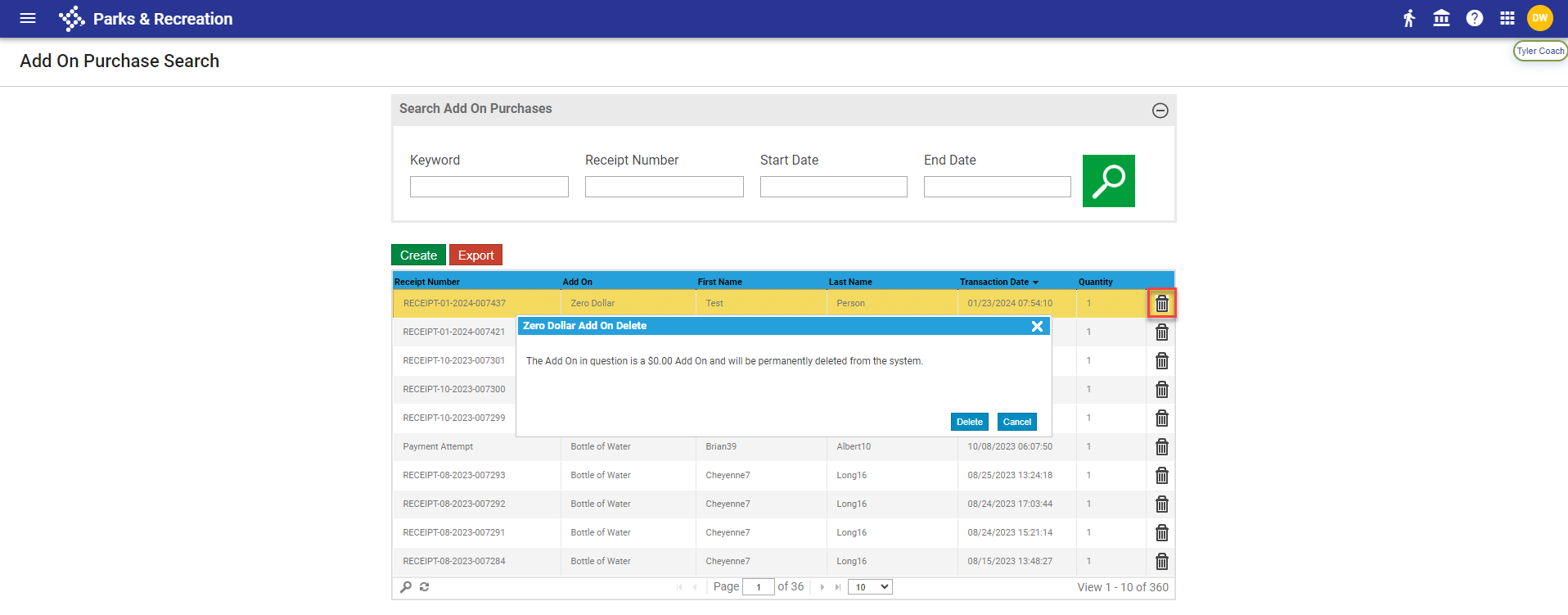The width and height of the screenshot is (1568, 615).
Task: Click the bank building icon in header
Action: 1441,18
